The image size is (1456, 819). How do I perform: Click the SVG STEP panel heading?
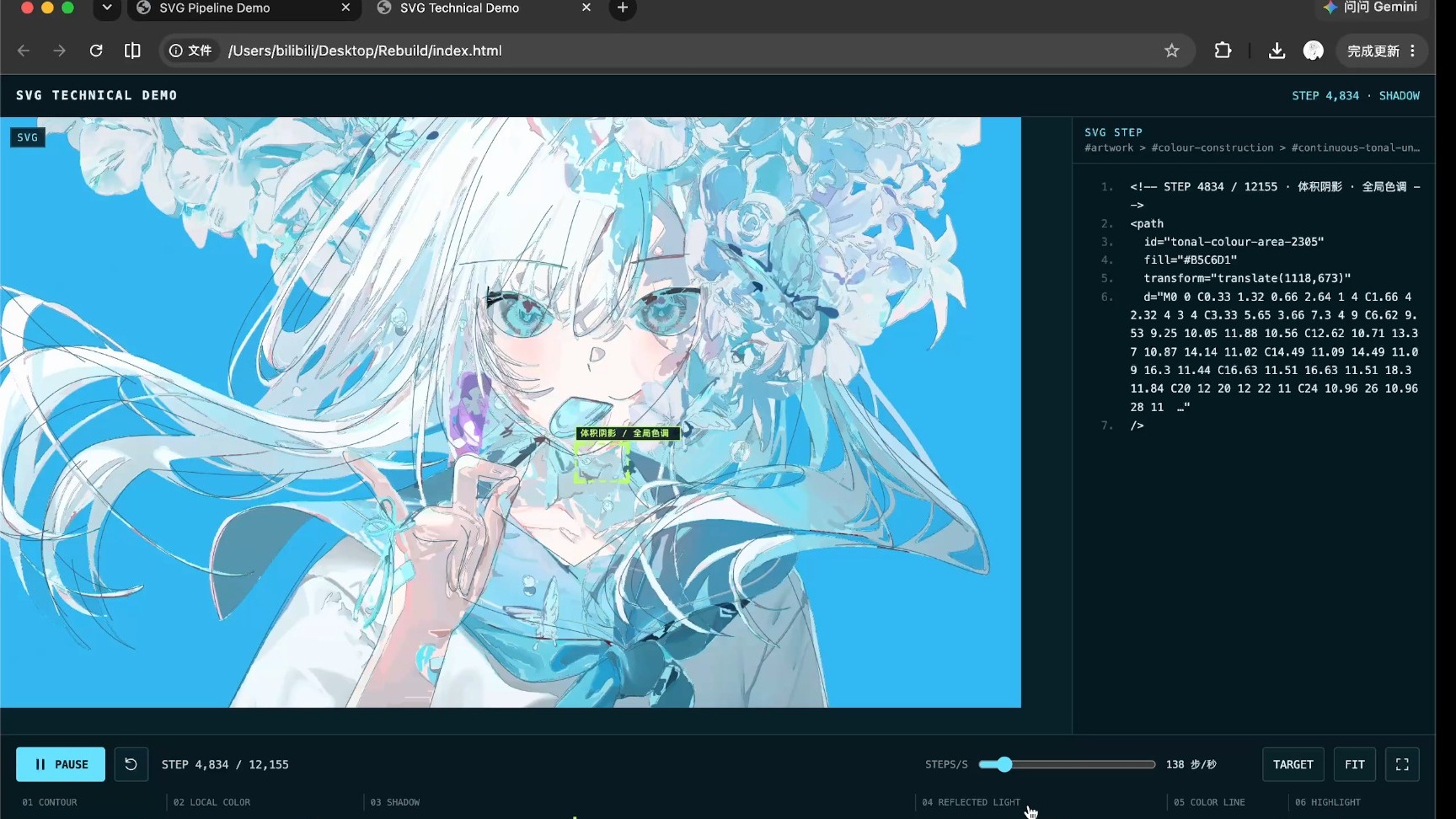(1113, 132)
